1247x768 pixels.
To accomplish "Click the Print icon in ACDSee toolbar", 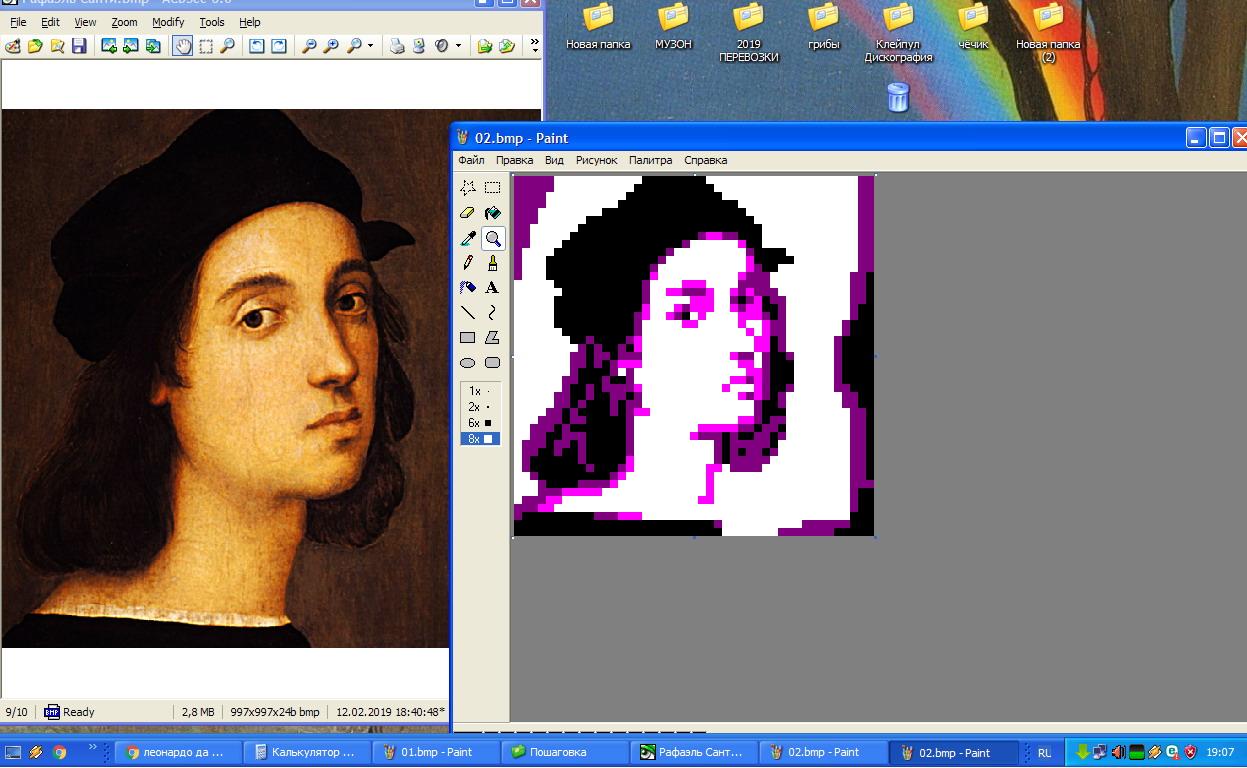I will pos(397,46).
